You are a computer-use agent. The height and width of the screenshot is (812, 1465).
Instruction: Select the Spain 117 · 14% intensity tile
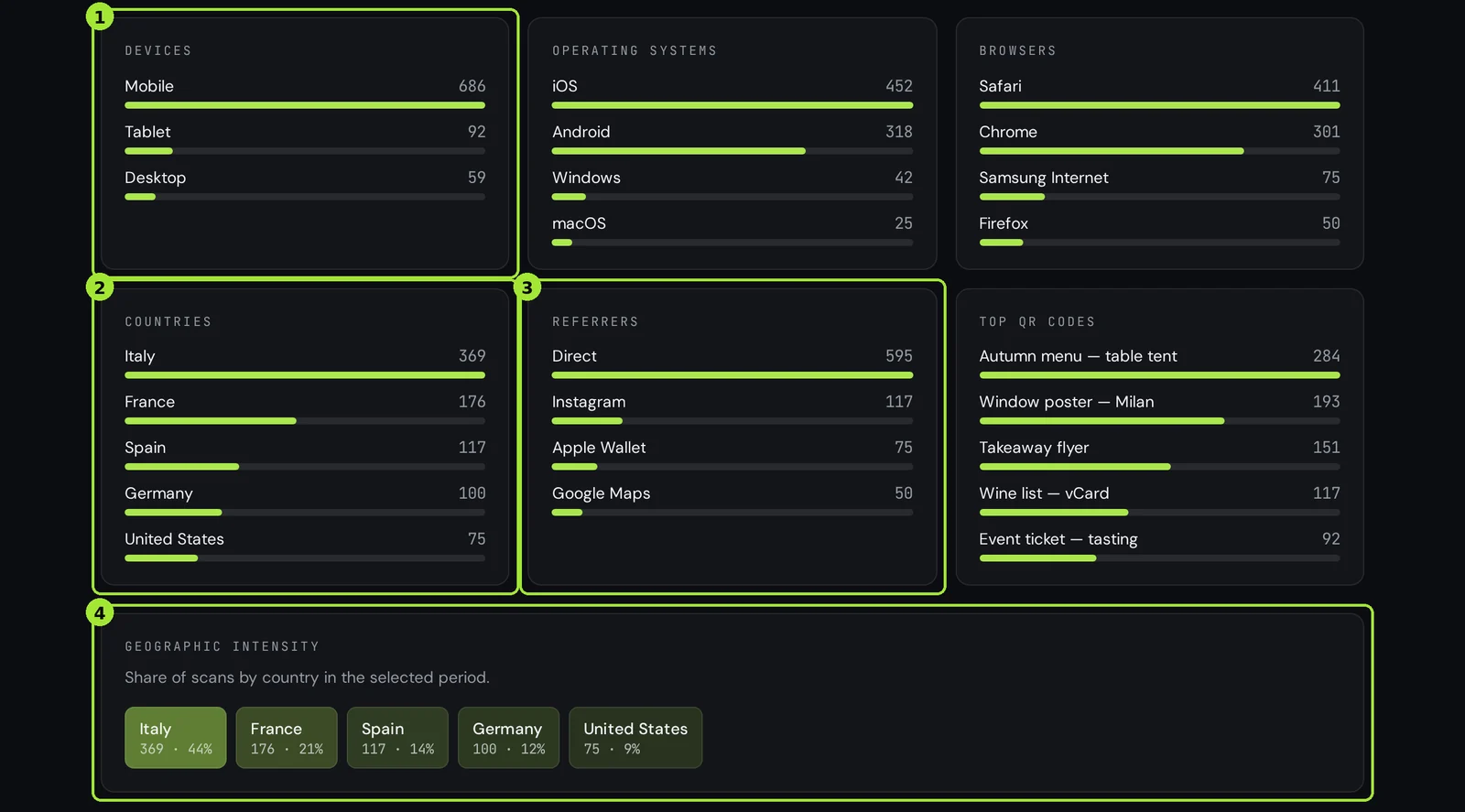coord(397,738)
